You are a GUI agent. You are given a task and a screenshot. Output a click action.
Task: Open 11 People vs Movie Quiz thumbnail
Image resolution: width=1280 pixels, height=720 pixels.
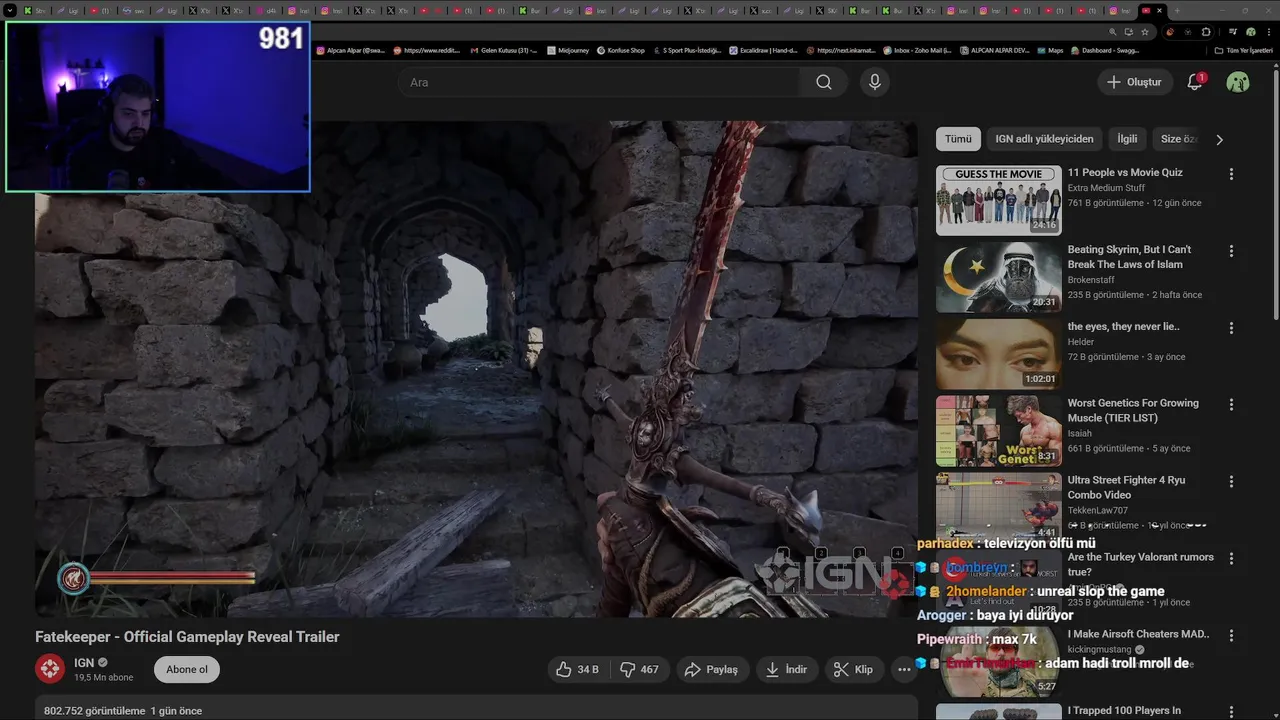coord(998,200)
